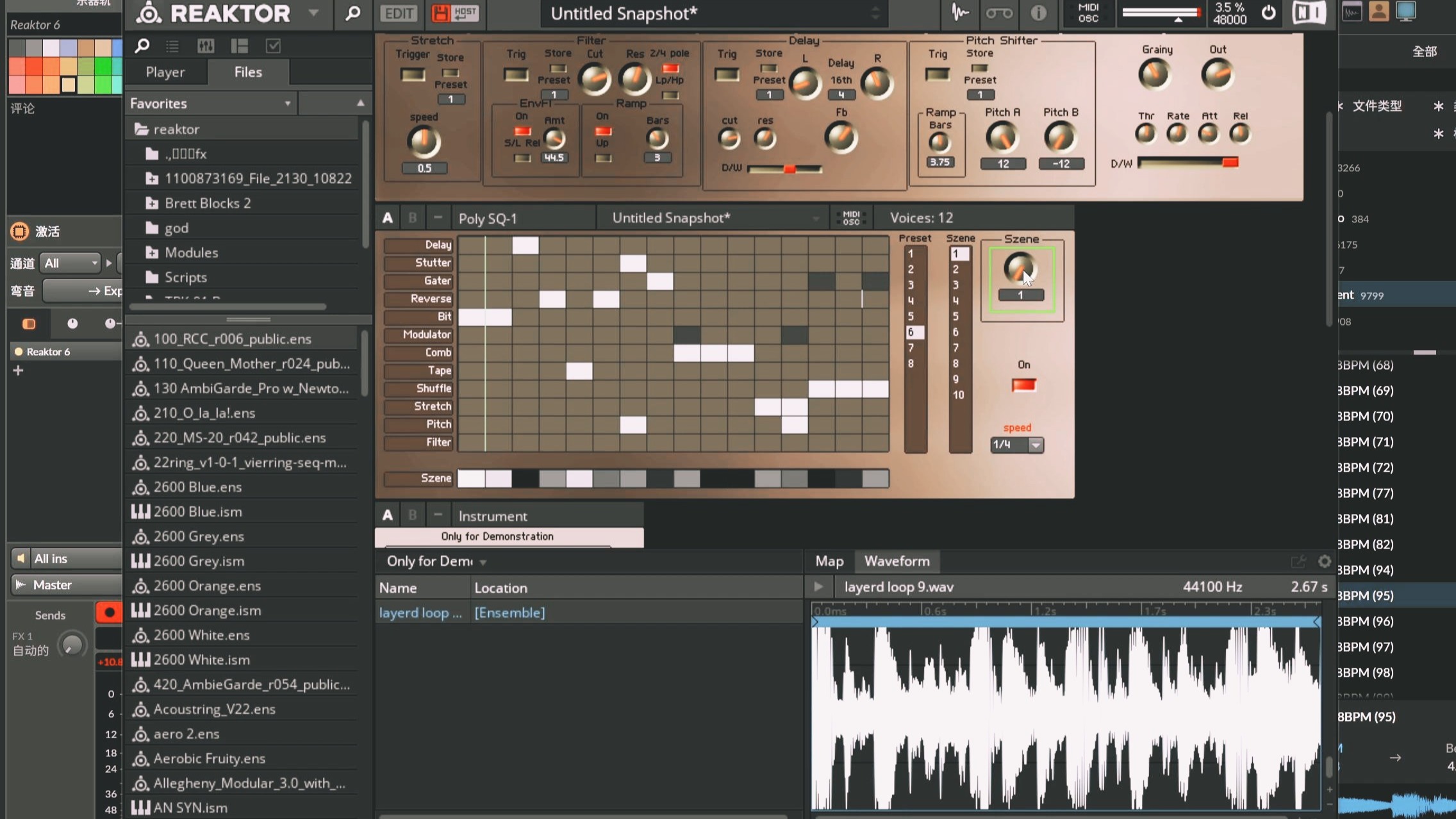This screenshot has width=1456, height=819.
Task: Switch to the Files tab
Action: (x=248, y=72)
